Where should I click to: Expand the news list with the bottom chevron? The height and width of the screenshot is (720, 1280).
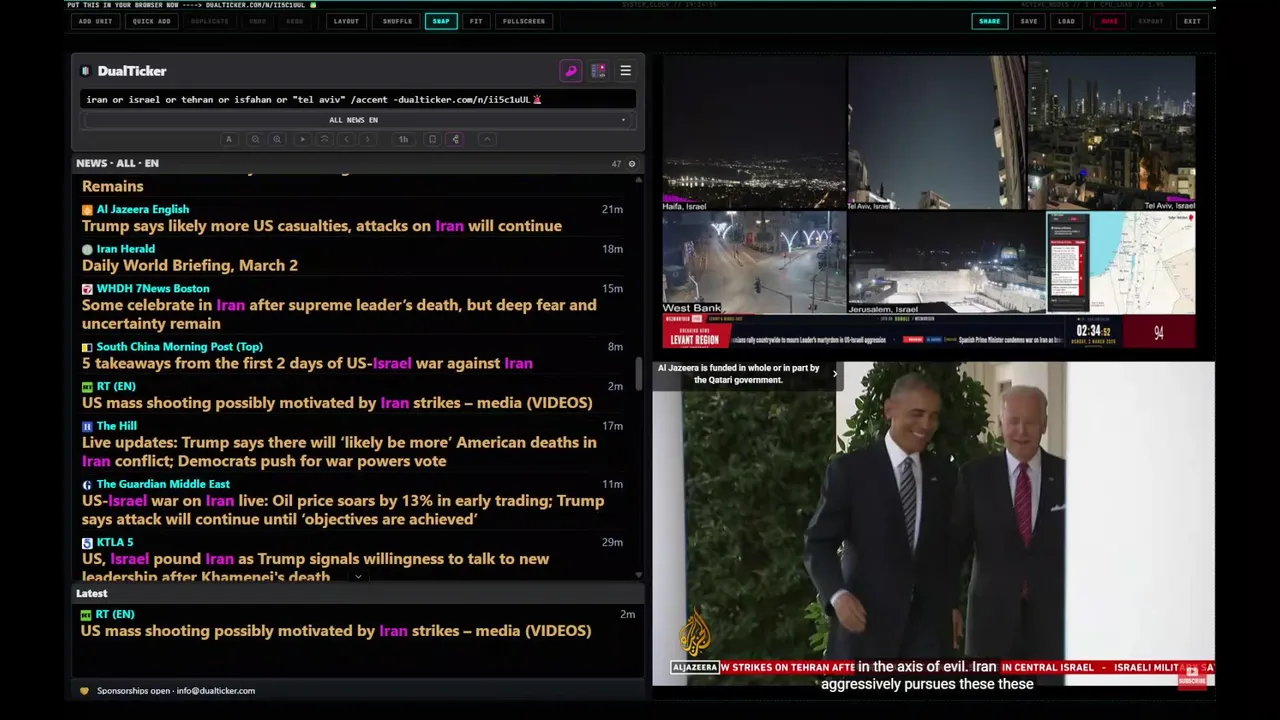(x=357, y=577)
